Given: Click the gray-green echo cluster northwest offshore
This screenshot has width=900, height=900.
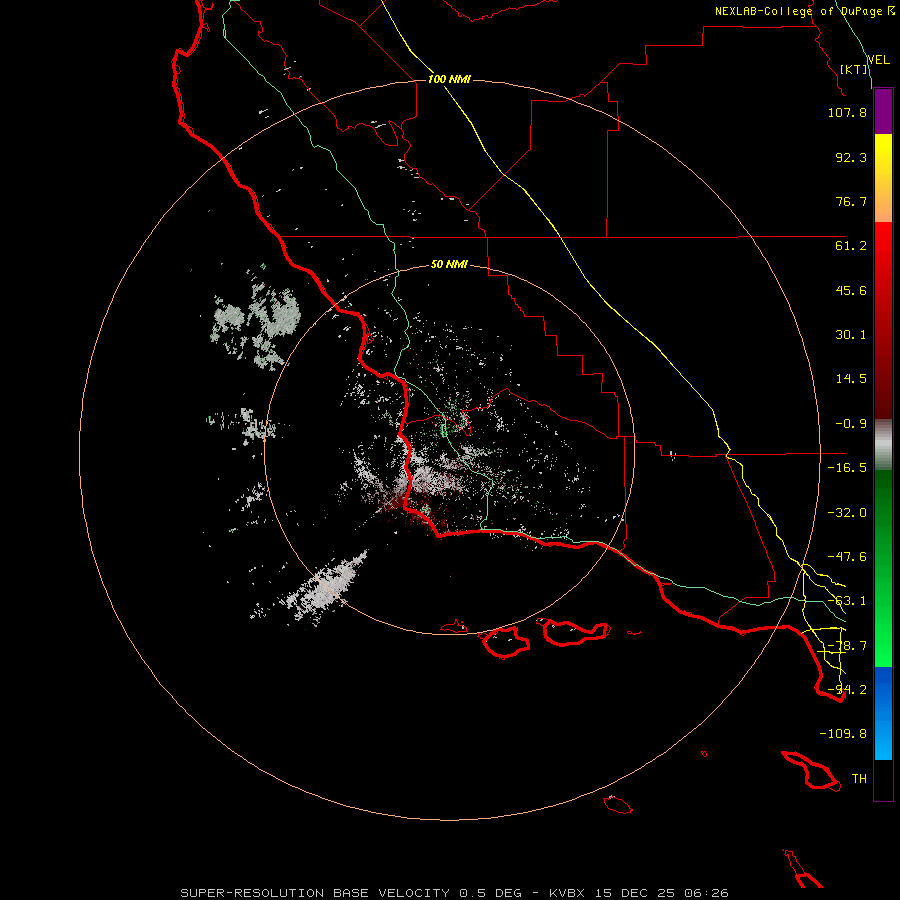Looking at the screenshot, I should click(255, 319).
